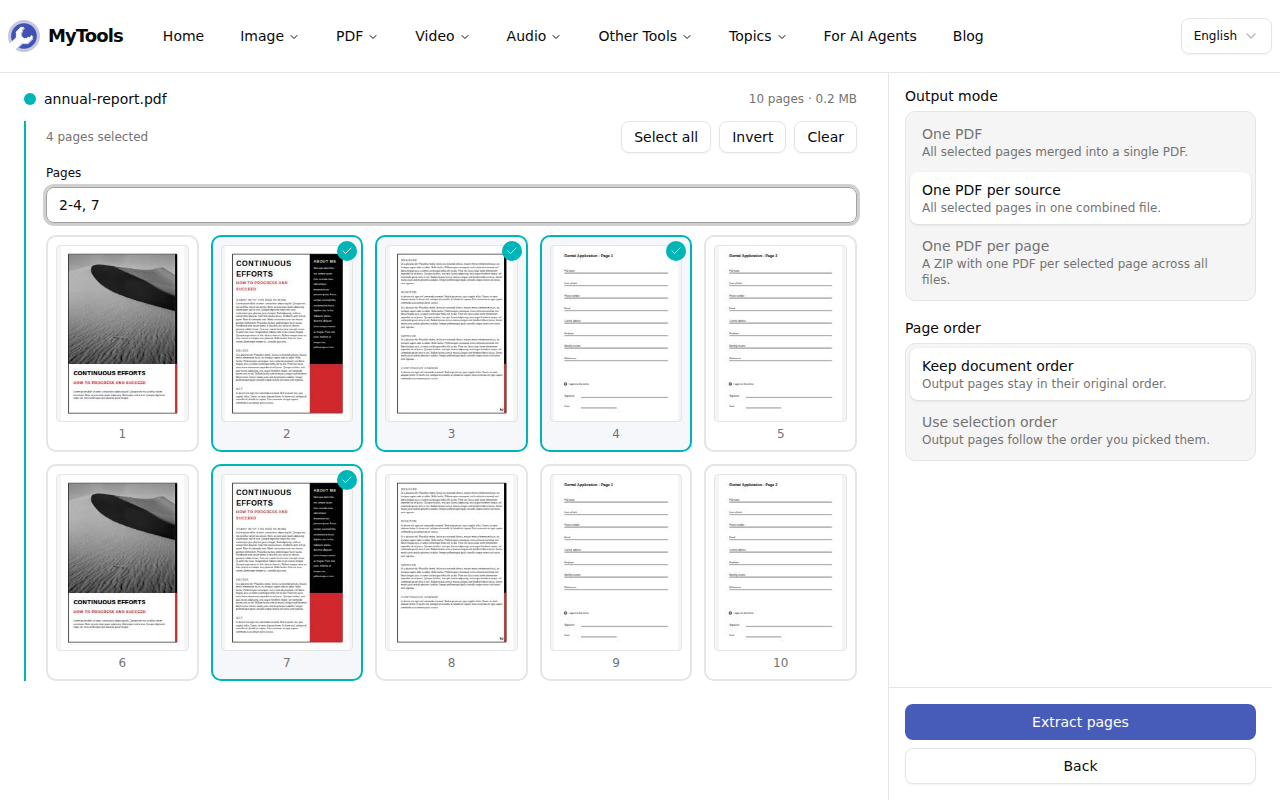
Task: Select page 6 thumbnail
Action: [122, 572]
